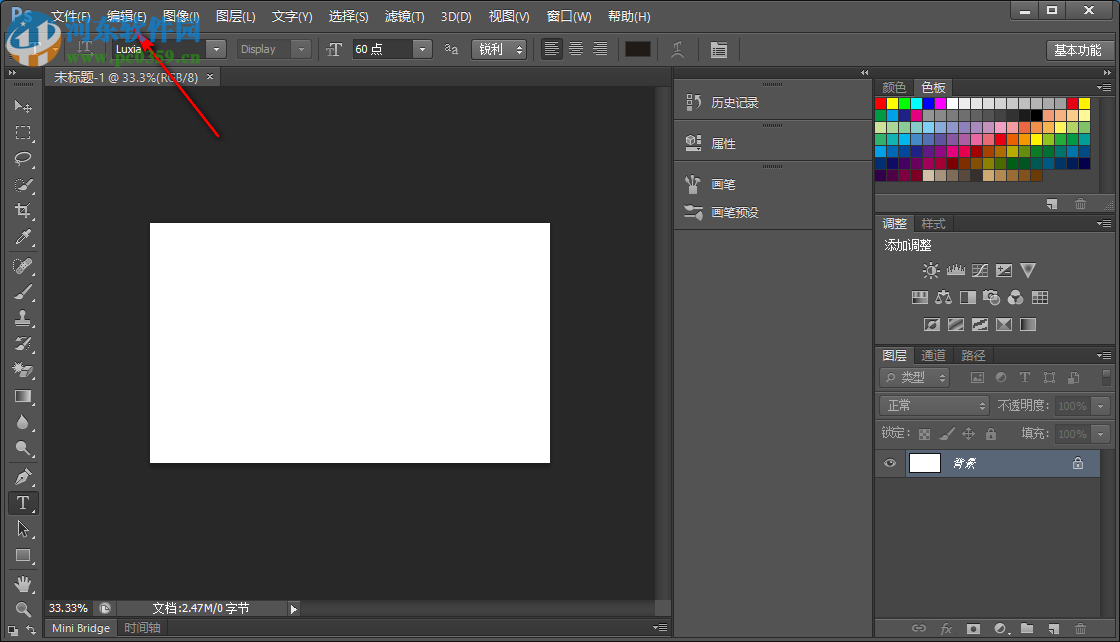This screenshot has width=1120, height=642.
Task: Add a Brightness/Contrast adjustment
Action: point(931,270)
